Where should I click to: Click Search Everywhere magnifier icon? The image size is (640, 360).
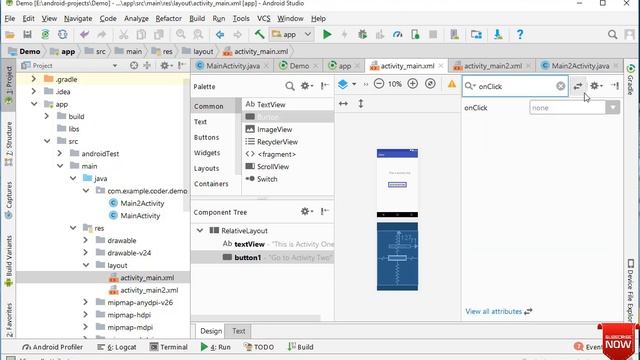point(612,35)
